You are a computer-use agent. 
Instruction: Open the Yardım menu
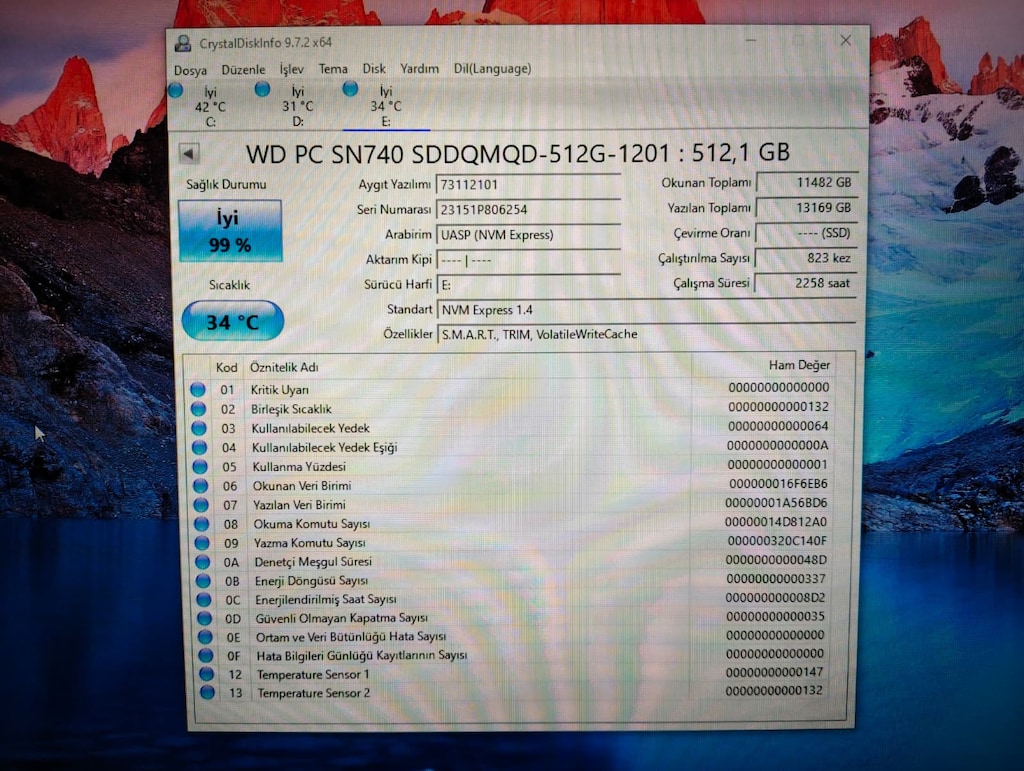419,69
